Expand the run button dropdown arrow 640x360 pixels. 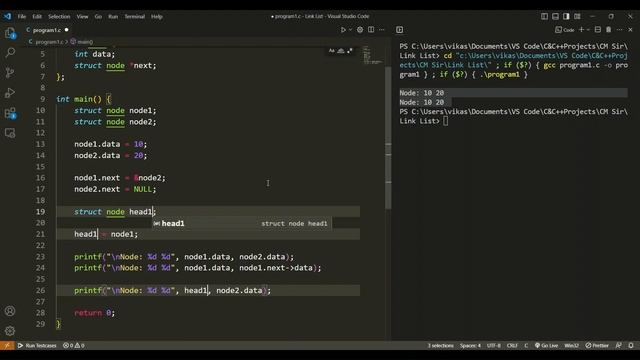350,30
